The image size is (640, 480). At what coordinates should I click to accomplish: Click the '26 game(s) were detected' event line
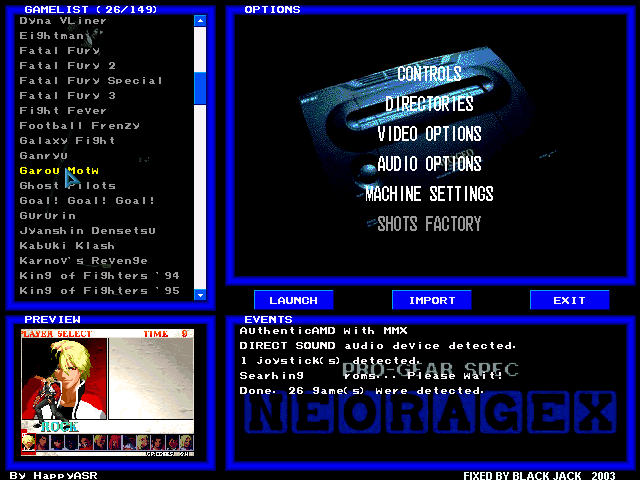click(x=362, y=391)
